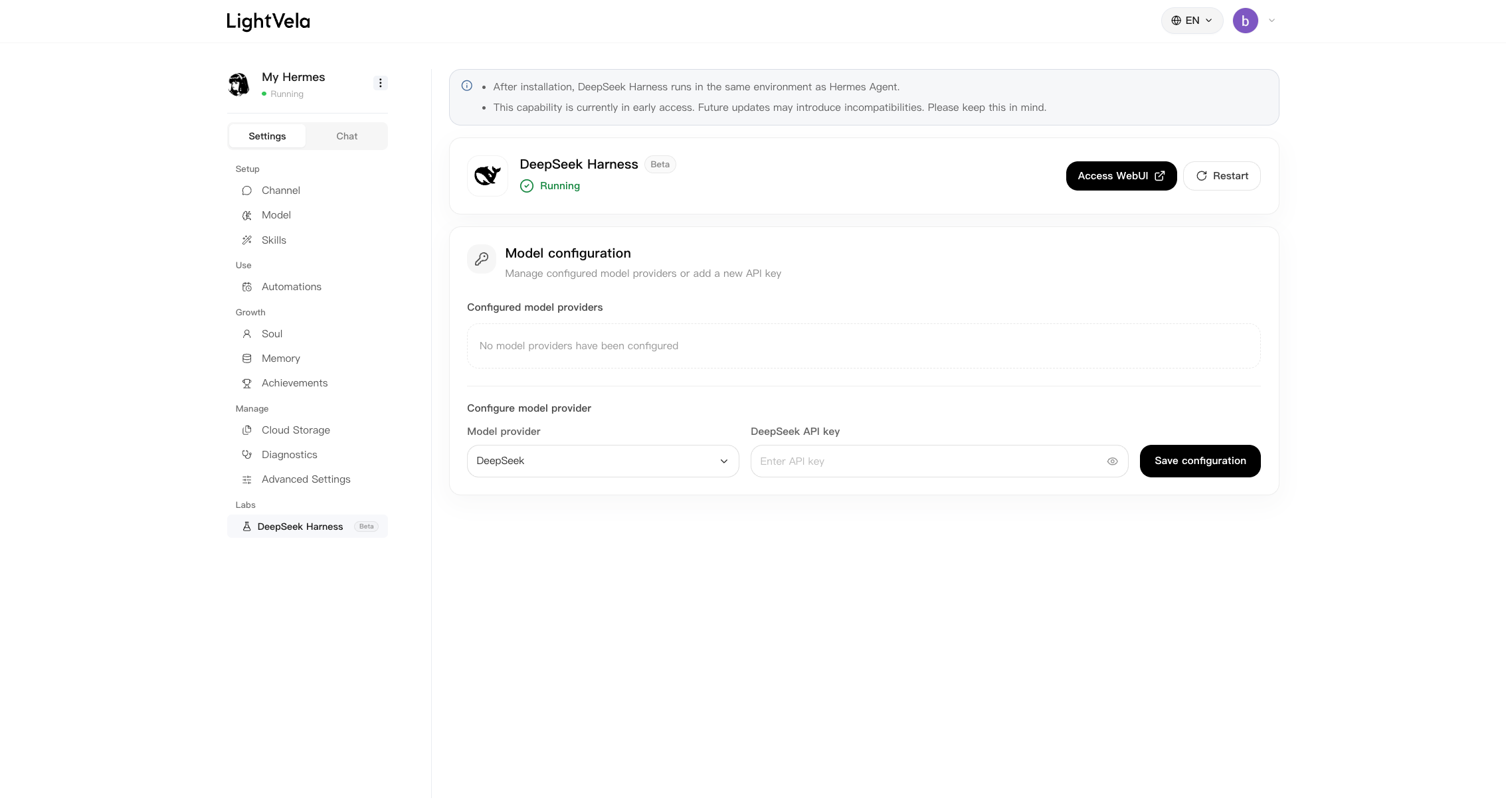
Task: Restart the DeepSeek Harness
Action: pyautogui.click(x=1222, y=176)
